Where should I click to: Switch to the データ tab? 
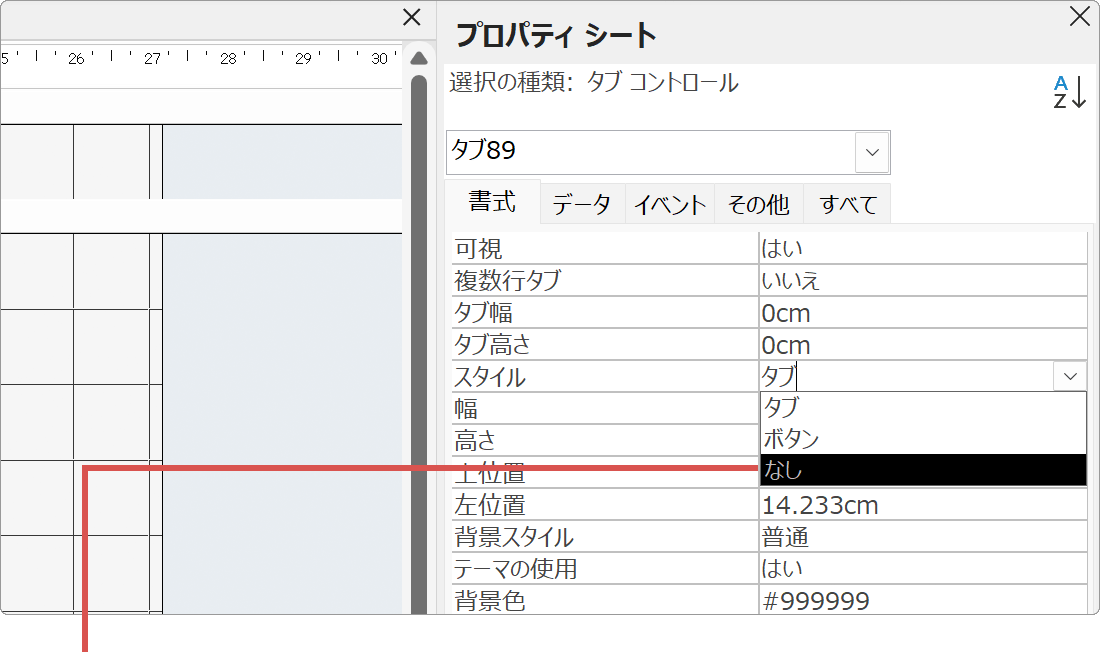(x=582, y=203)
